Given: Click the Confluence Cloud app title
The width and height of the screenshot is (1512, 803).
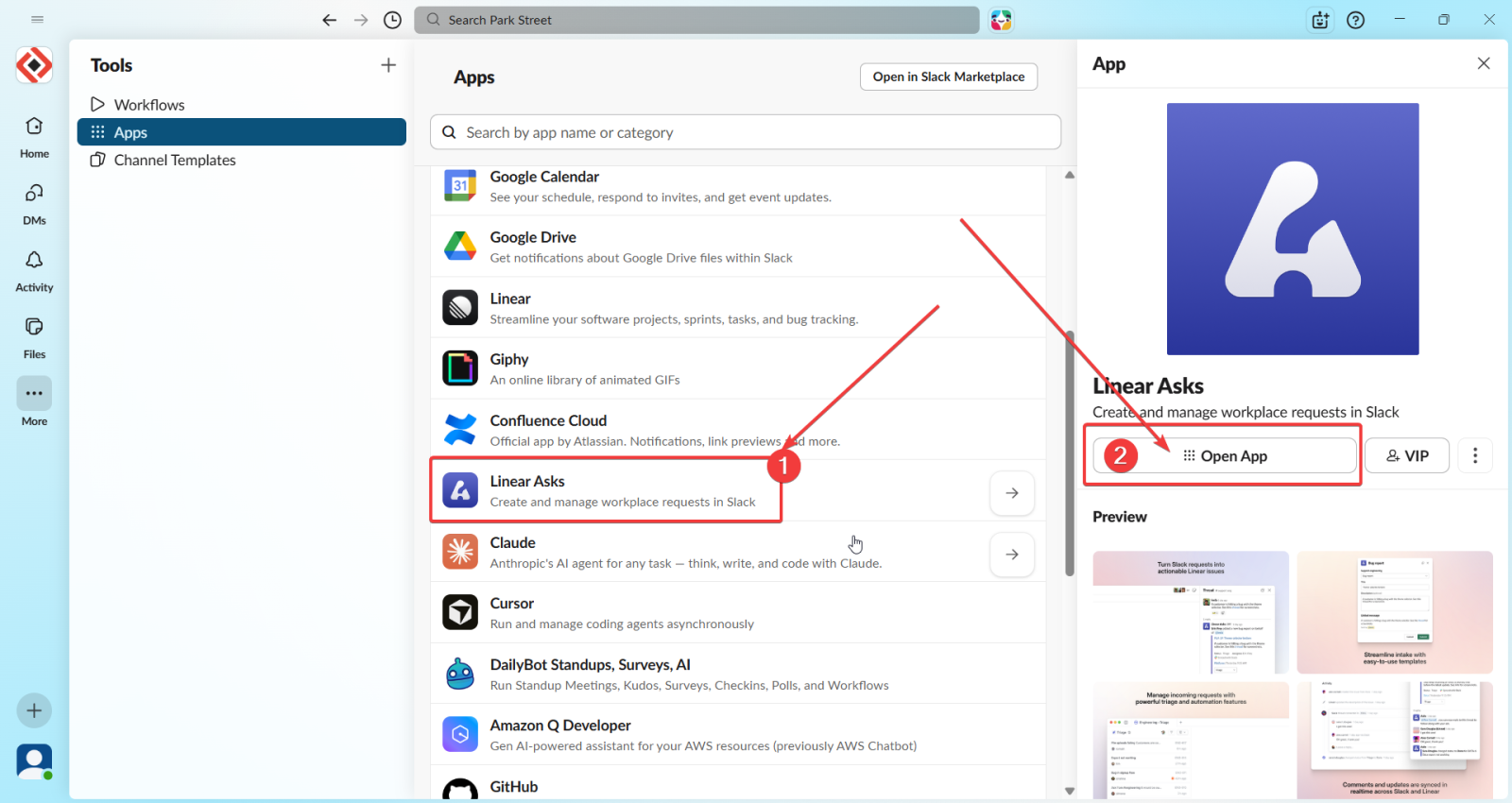Looking at the screenshot, I should [548, 420].
